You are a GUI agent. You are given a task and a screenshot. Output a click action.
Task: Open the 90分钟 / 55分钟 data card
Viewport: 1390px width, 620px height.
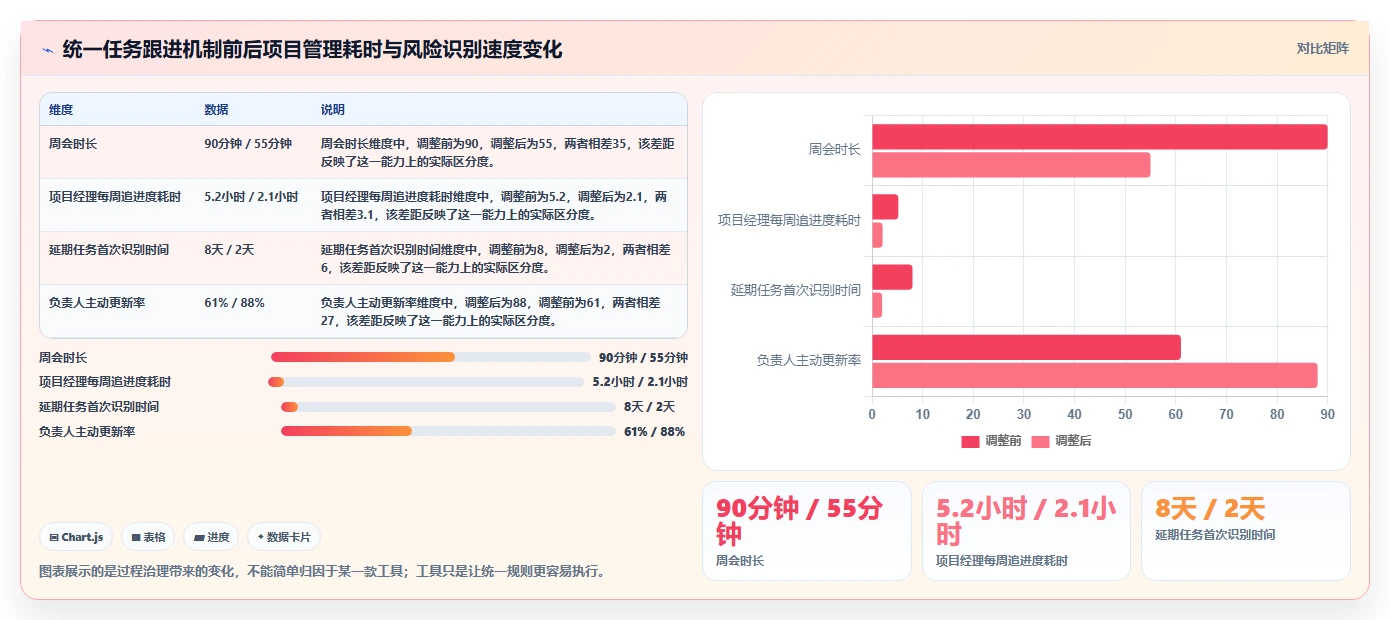click(x=807, y=531)
